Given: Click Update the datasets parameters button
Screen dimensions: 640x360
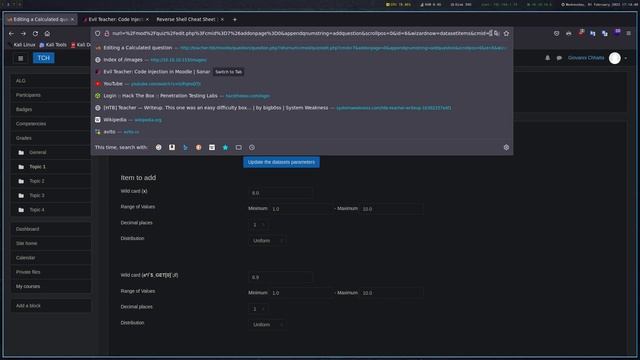Looking at the screenshot, I should coord(281,162).
